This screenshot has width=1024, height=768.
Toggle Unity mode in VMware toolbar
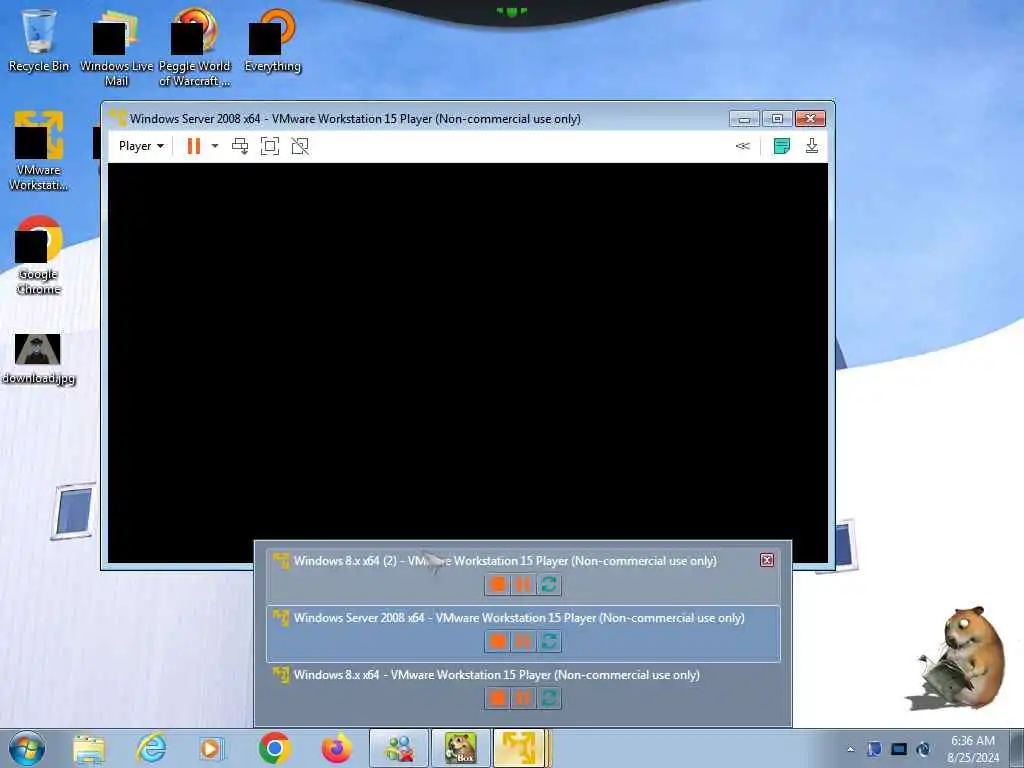tap(300, 146)
